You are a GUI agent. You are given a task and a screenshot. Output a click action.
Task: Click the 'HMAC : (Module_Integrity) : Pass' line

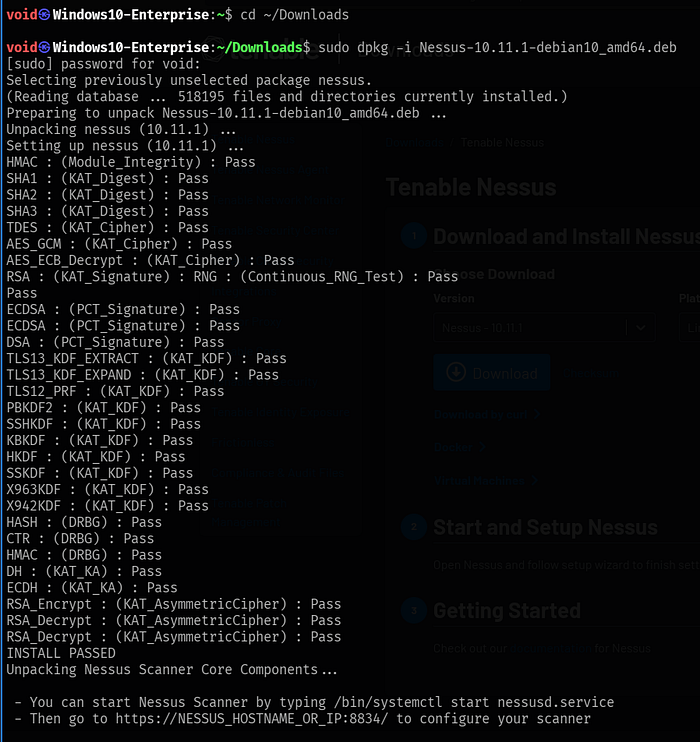pyautogui.click(x=131, y=162)
